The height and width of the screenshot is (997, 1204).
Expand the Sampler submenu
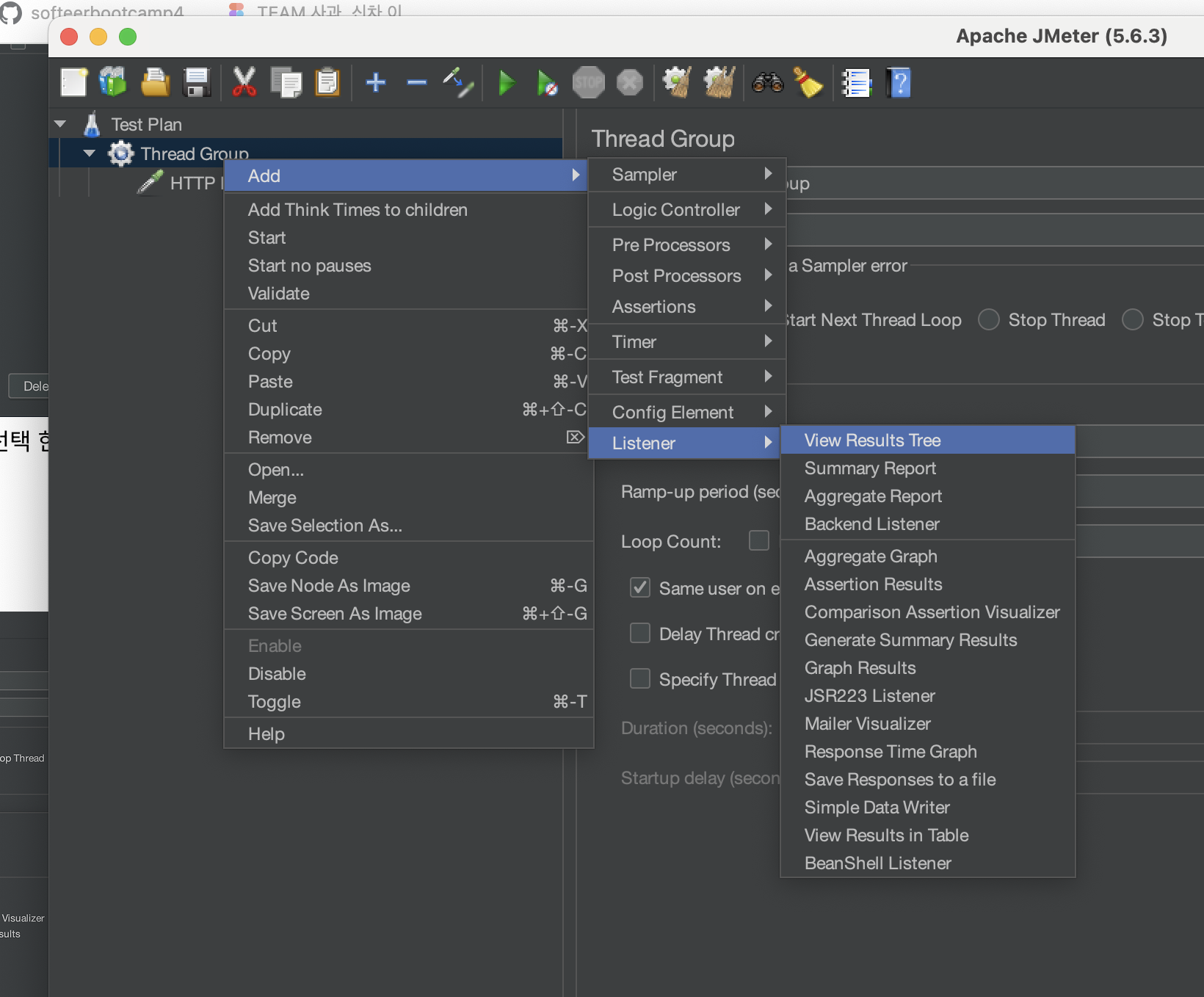(x=687, y=174)
